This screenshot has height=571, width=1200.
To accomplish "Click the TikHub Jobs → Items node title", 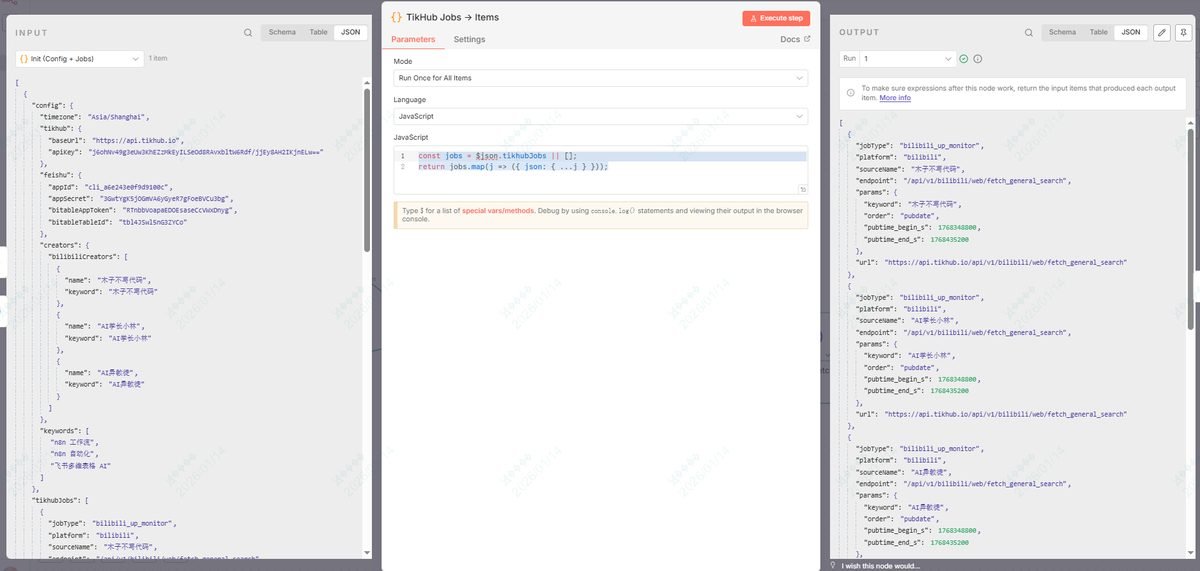I will 453,18.
